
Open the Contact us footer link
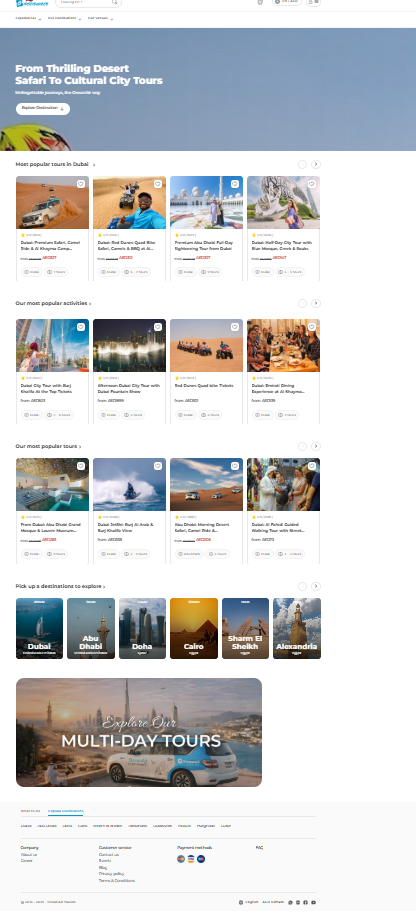click(x=109, y=854)
